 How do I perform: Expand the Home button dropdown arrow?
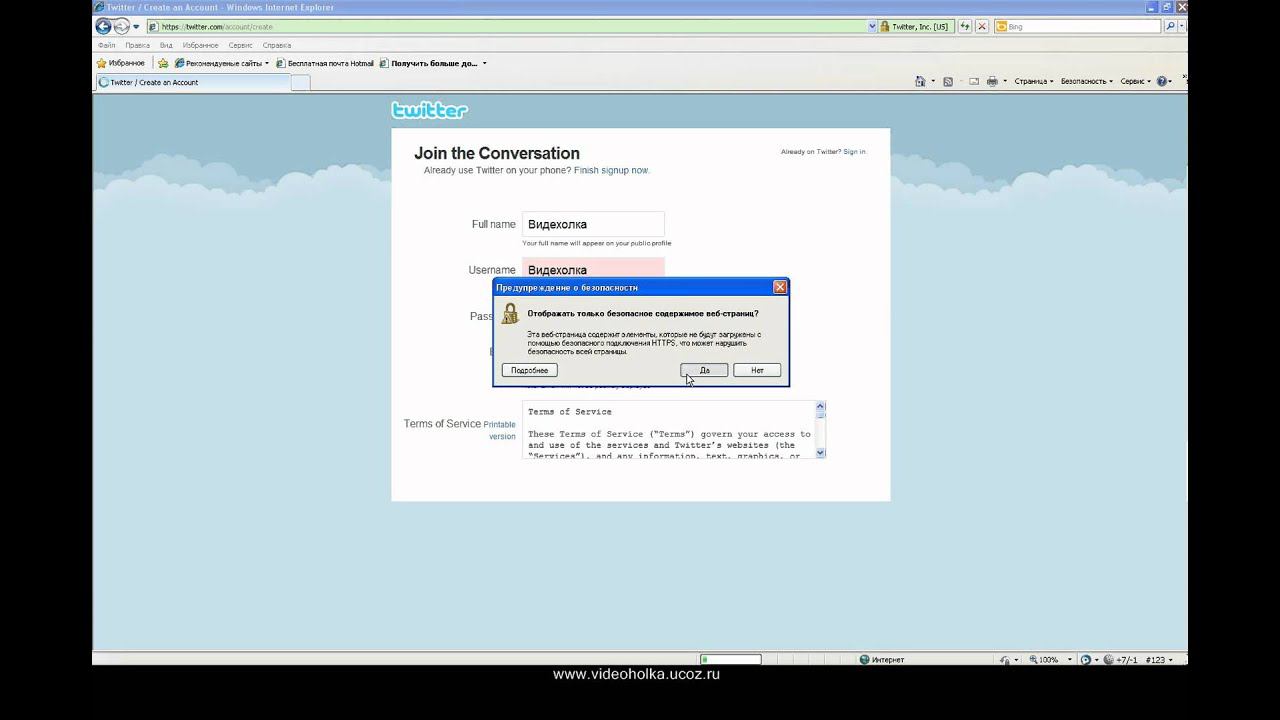pos(933,81)
